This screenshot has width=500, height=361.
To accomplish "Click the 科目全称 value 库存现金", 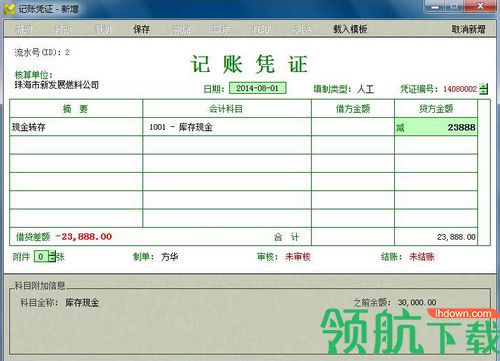I will coord(82,303).
